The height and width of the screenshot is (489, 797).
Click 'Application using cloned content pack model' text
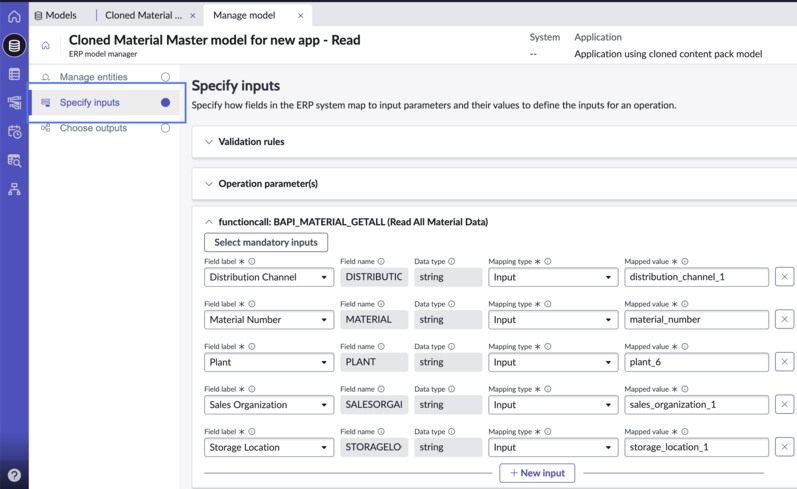[668, 54]
